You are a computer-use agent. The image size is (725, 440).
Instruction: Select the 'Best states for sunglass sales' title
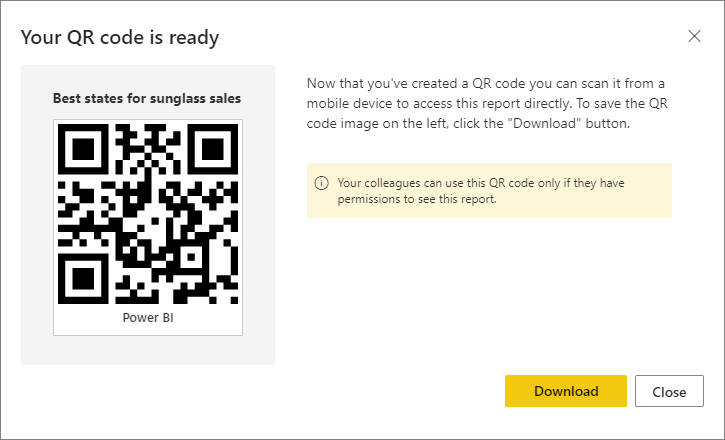click(147, 98)
